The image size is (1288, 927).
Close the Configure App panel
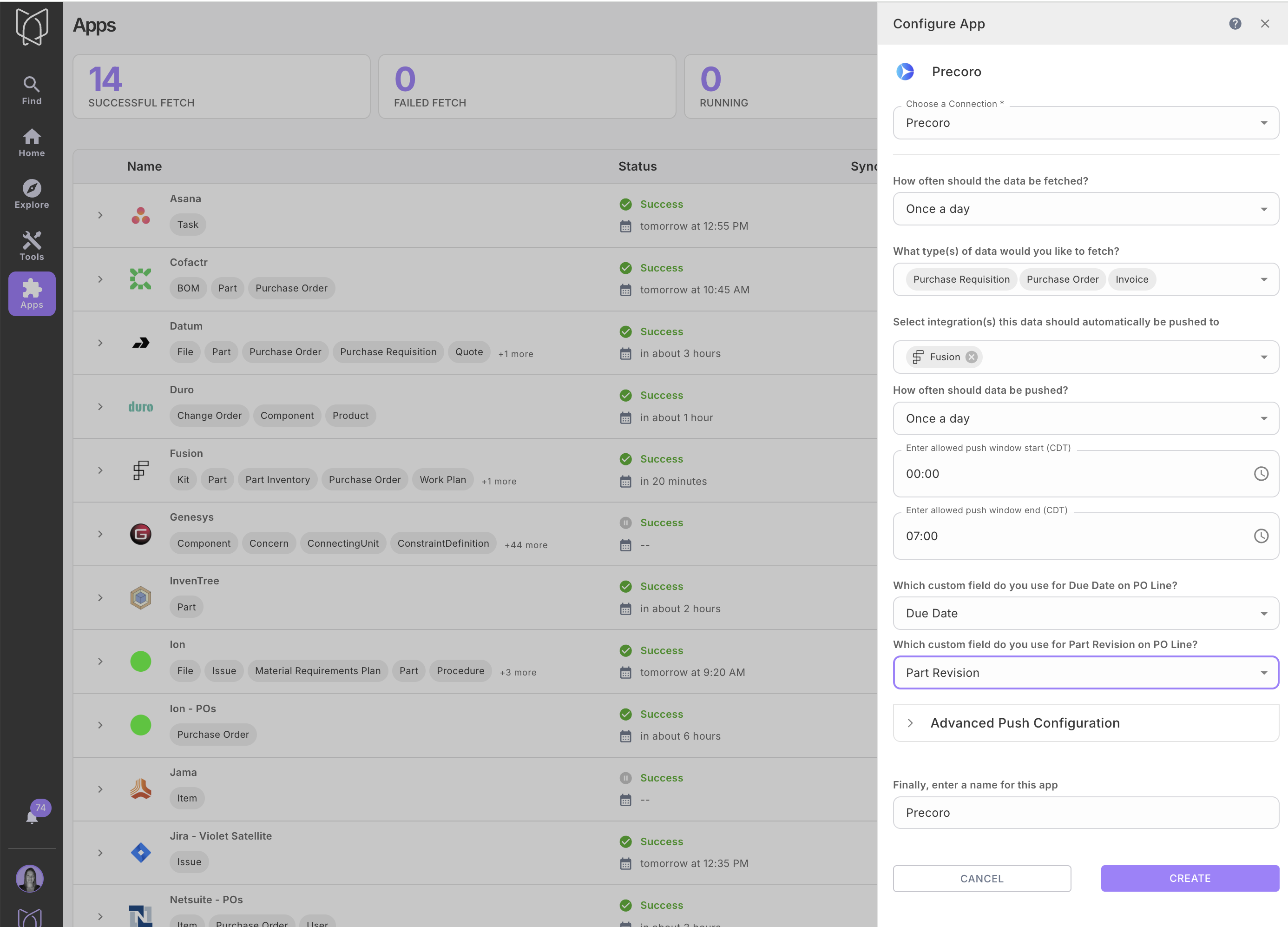[x=1265, y=23]
